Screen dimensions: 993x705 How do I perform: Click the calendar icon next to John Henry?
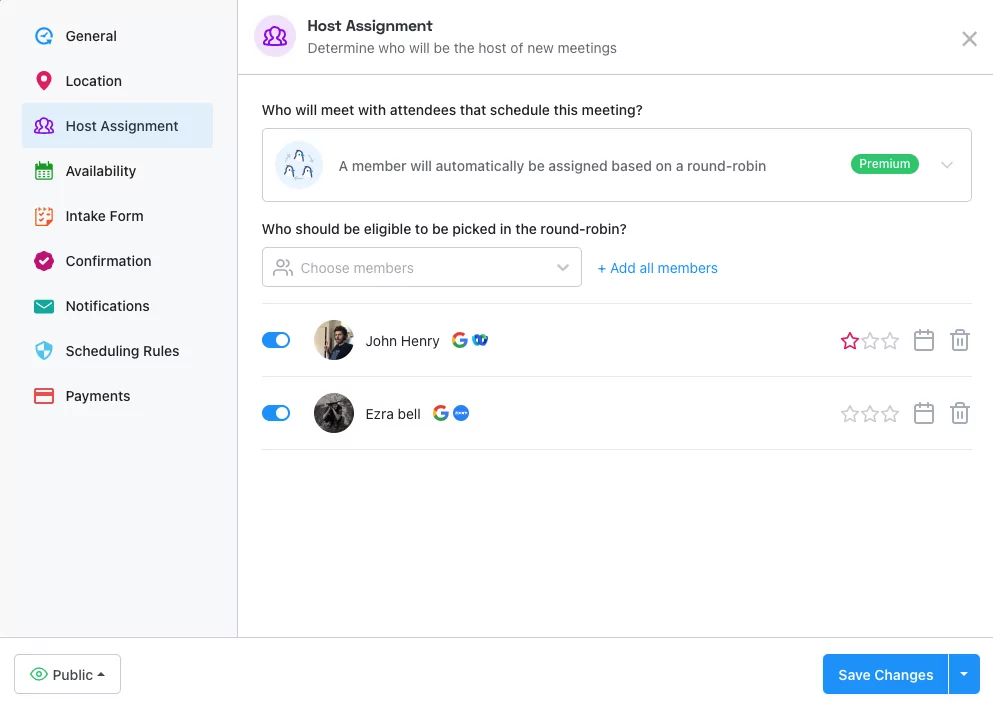click(923, 340)
